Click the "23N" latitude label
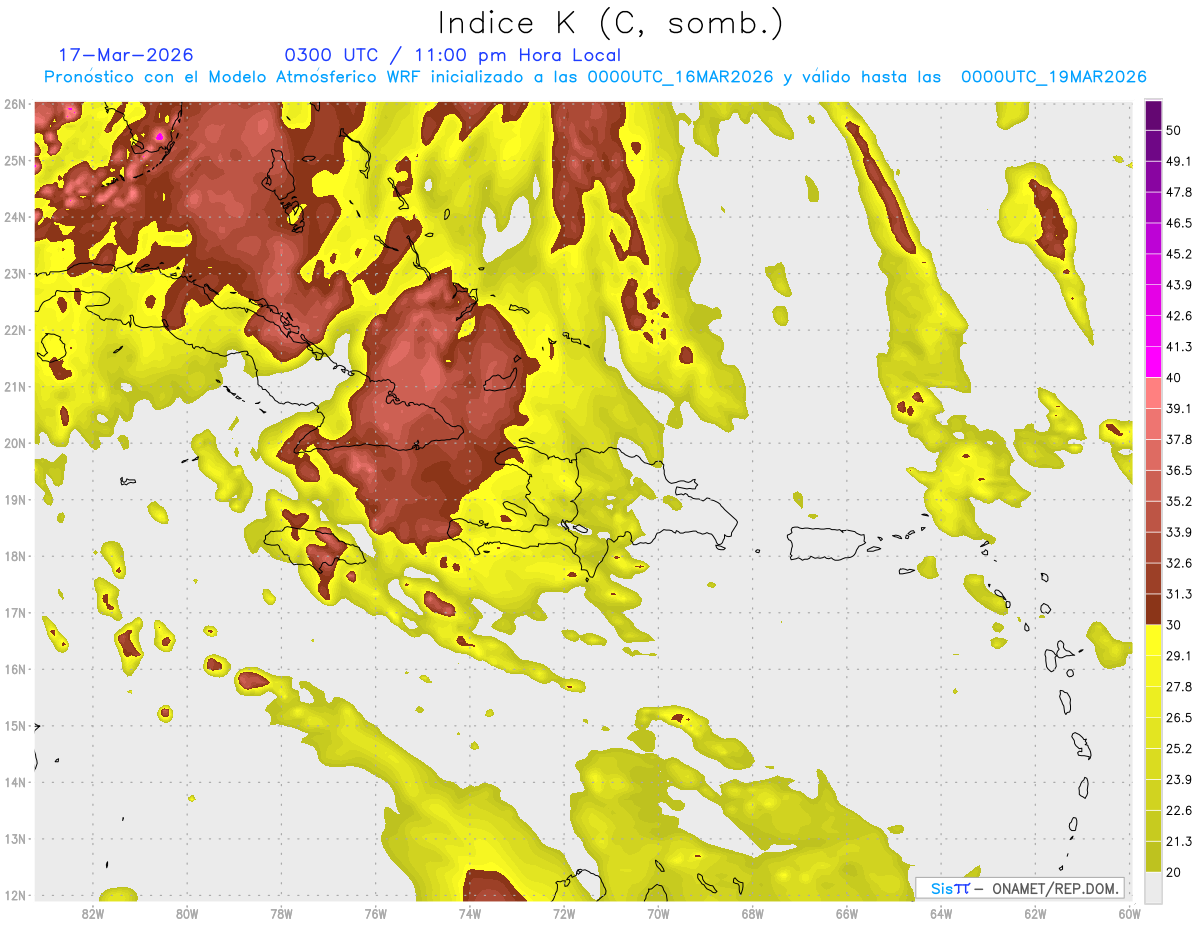The image size is (1200, 927). pyautogui.click(x=15, y=274)
